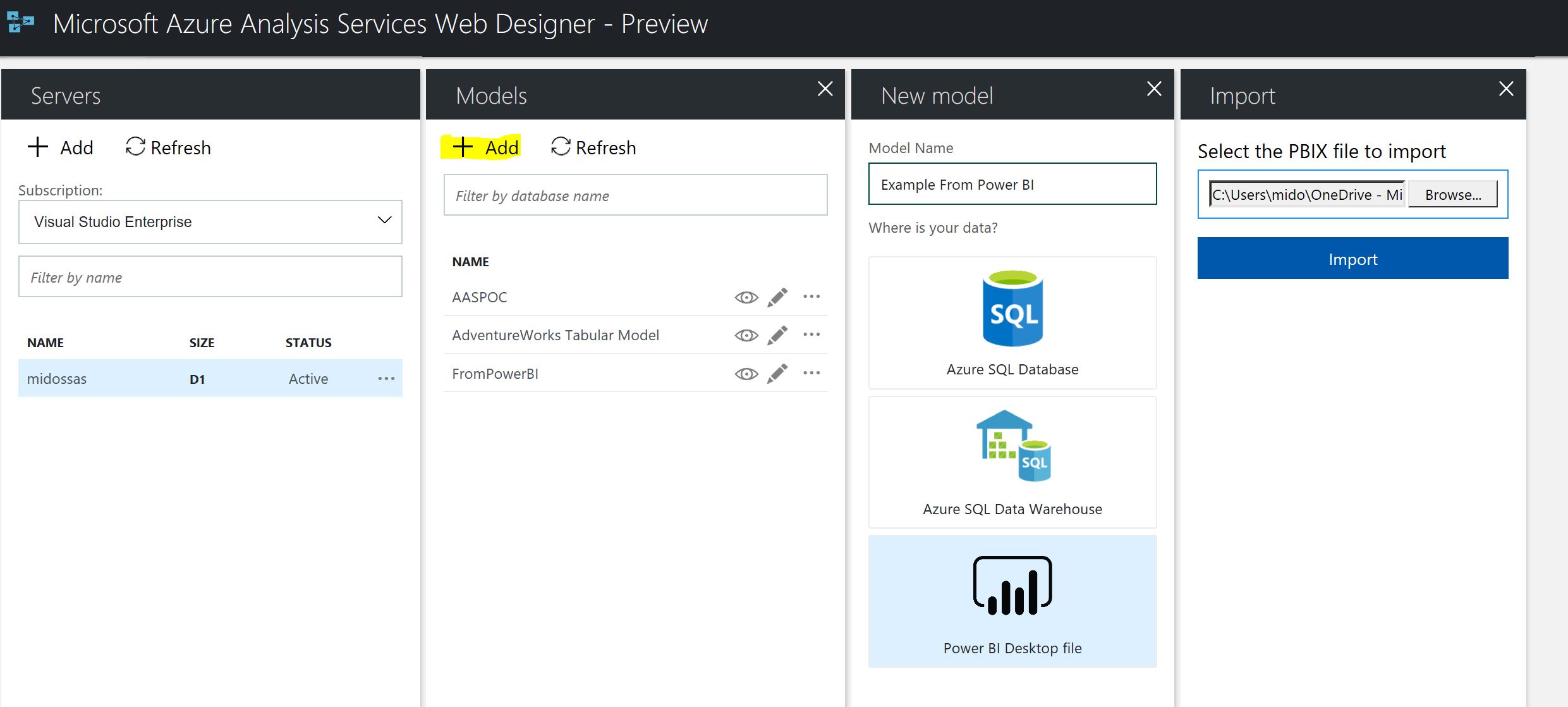Click the NAME column header in Models
The height and width of the screenshot is (707, 1568).
pos(471,262)
